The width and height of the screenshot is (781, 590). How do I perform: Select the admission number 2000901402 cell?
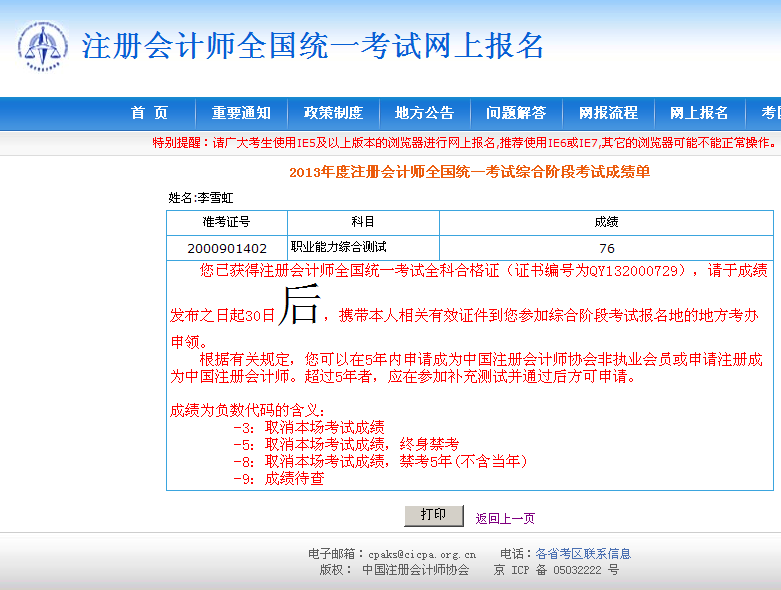click(x=227, y=248)
